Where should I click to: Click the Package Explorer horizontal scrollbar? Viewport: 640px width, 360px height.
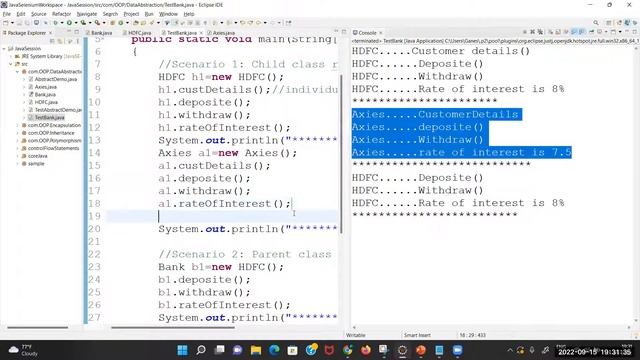pyautogui.click(x=38, y=327)
